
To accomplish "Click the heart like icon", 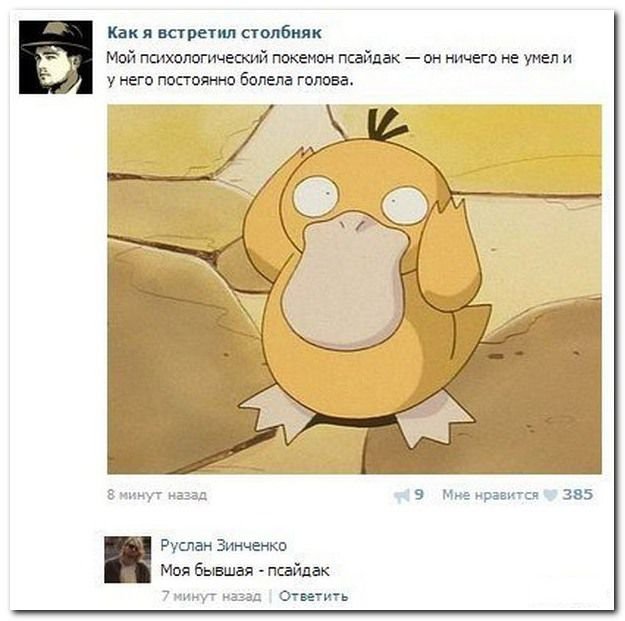I will pyautogui.click(x=550, y=495).
